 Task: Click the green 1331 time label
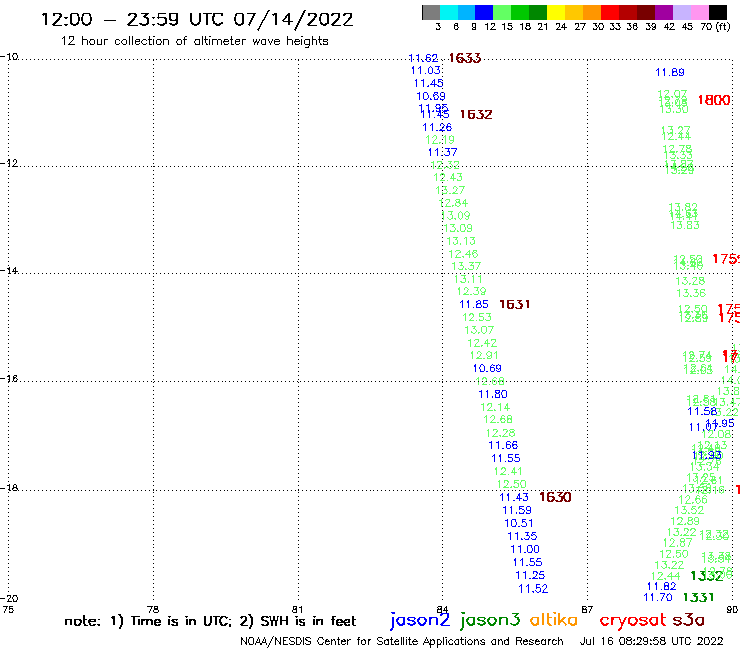698,598
